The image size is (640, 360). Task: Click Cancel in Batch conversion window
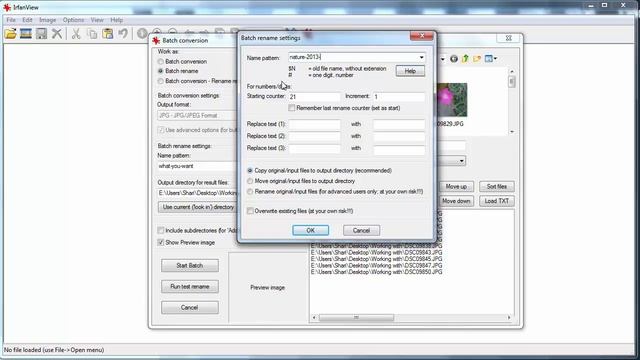[189, 308]
